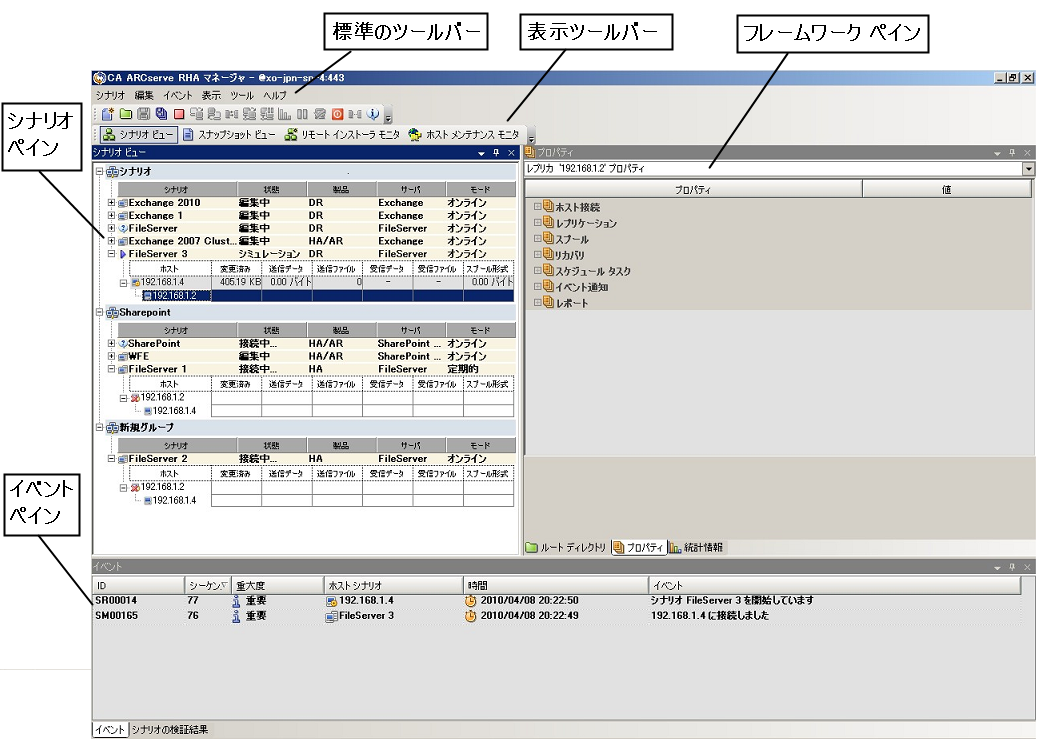The image size is (1040, 740).
Task: Click the Save floppy disk toolbar icon
Action: pos(143,115)
